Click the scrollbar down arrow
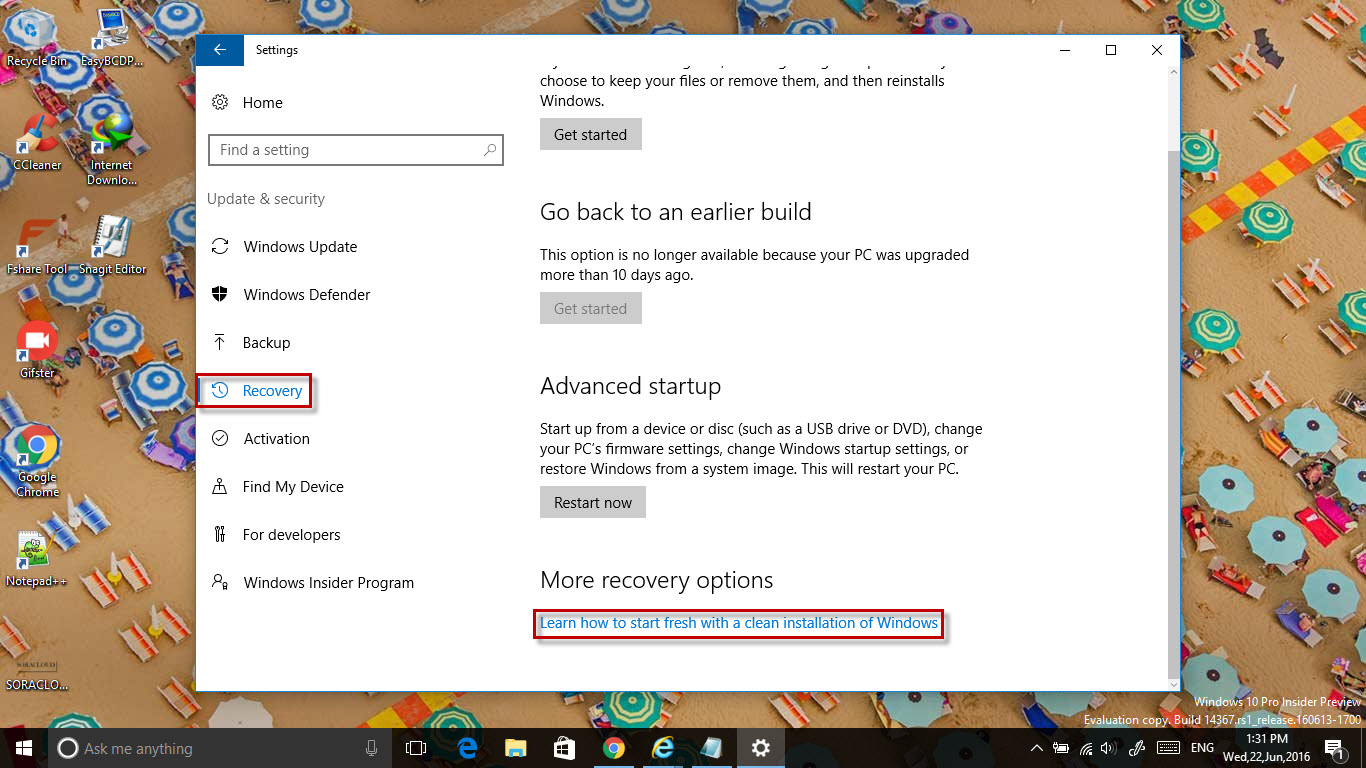1366x768 pixels. coord(1173,684)
